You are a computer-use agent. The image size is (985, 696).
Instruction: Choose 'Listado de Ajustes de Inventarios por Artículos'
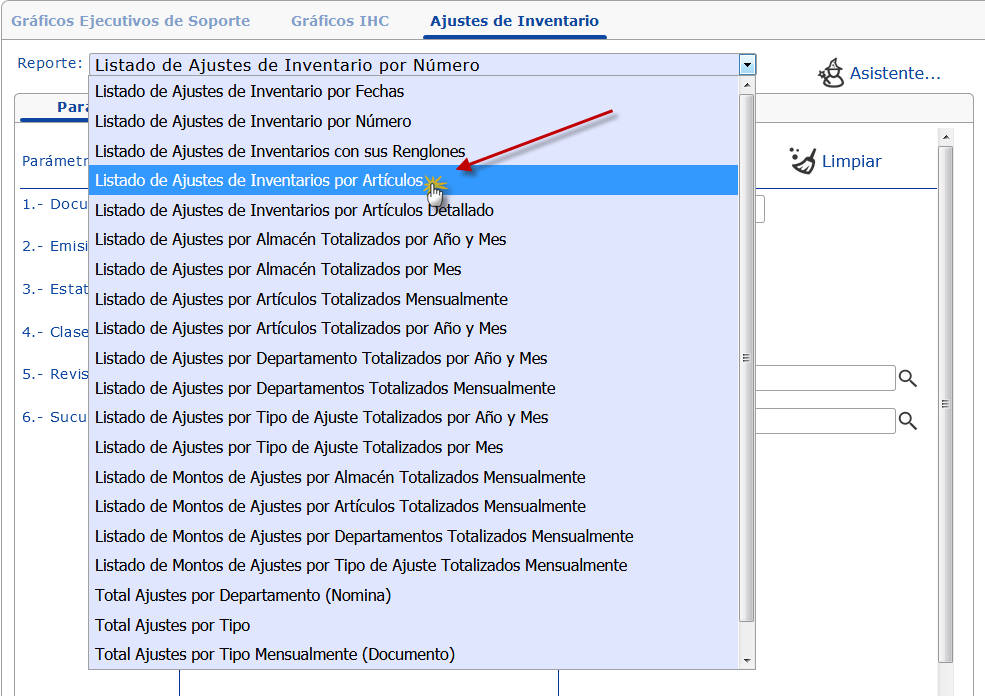click(x=259, y=181)
